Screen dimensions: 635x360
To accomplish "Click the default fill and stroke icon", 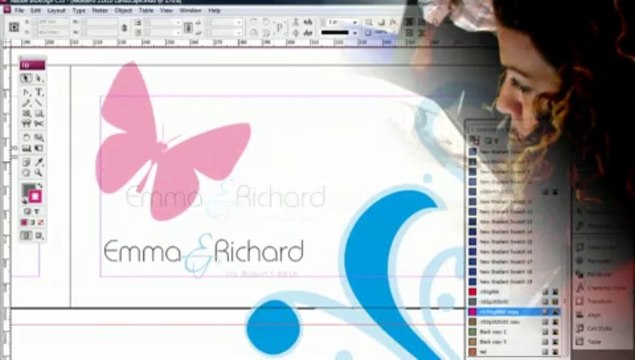I will (24, 201).
